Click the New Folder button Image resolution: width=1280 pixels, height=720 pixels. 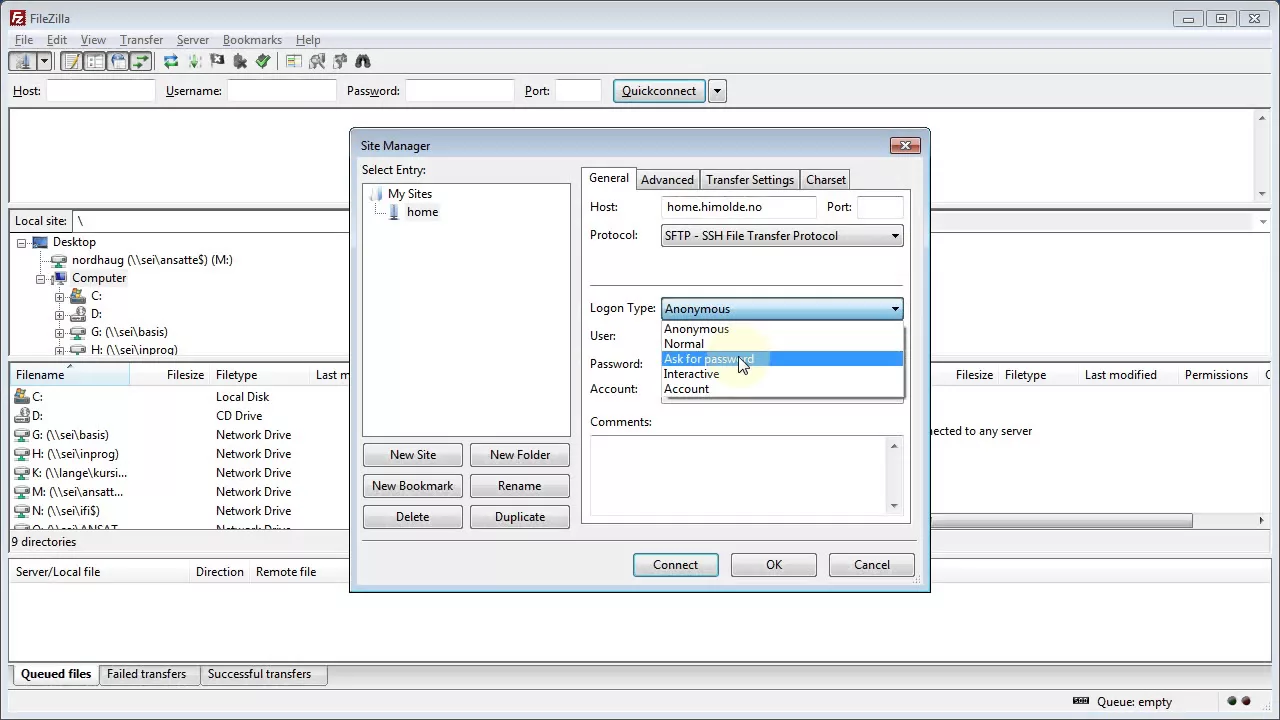coord(520,455)
